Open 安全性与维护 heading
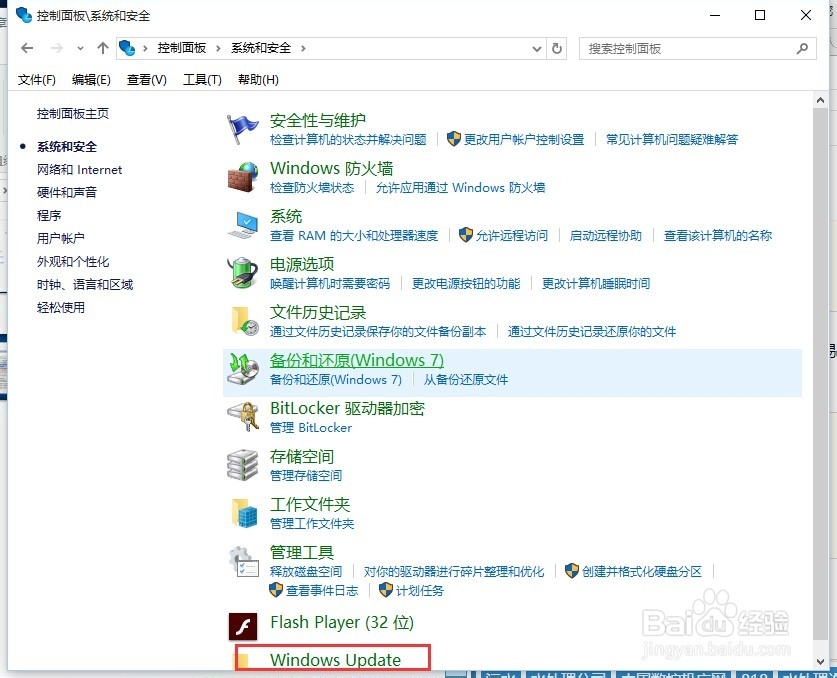 click(x=318, y=121)
